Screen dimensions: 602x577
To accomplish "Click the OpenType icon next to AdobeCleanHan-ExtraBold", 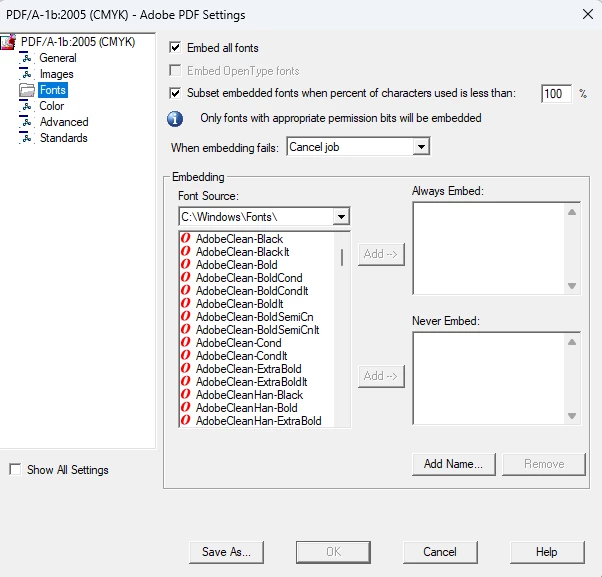I will pyautogui.click(x=185, y=420).
